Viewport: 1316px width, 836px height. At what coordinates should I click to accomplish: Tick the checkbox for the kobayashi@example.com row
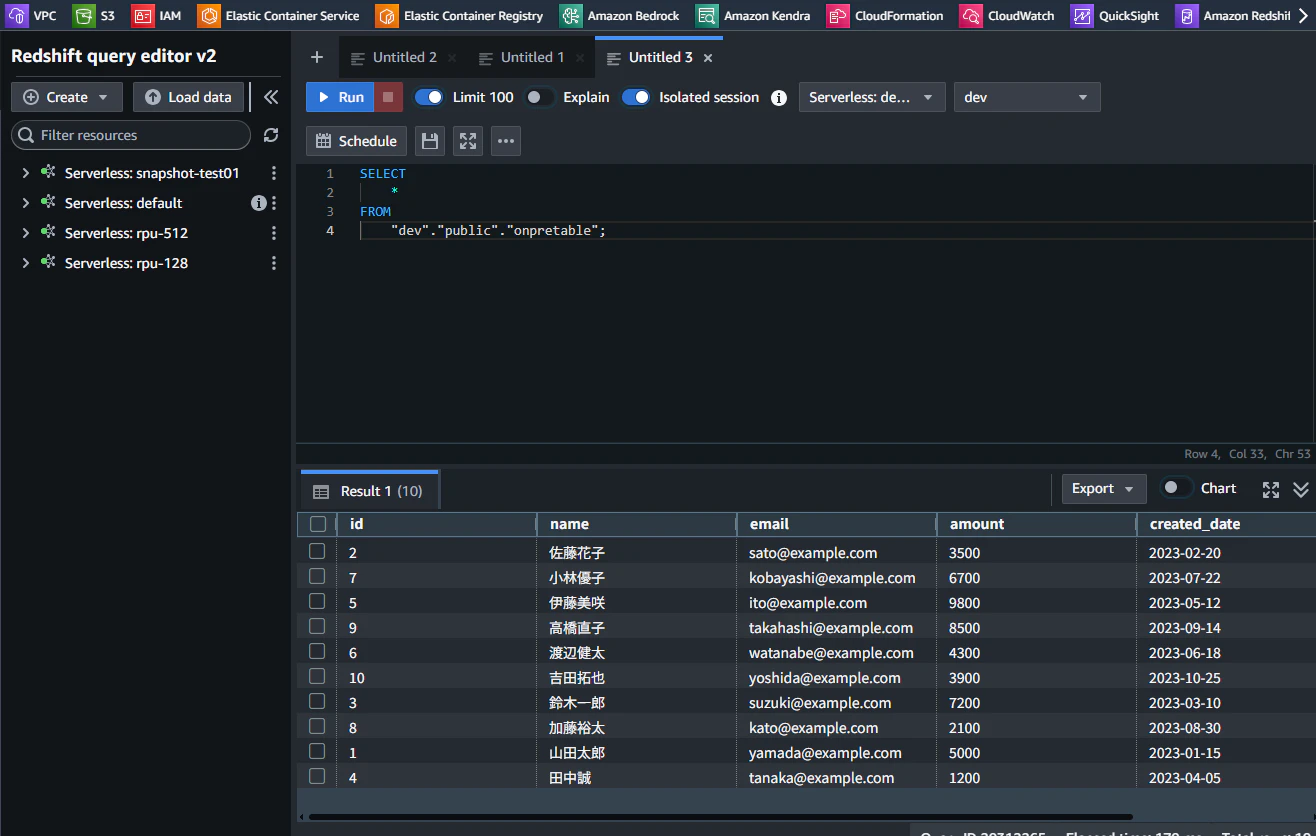pos(317,576)
